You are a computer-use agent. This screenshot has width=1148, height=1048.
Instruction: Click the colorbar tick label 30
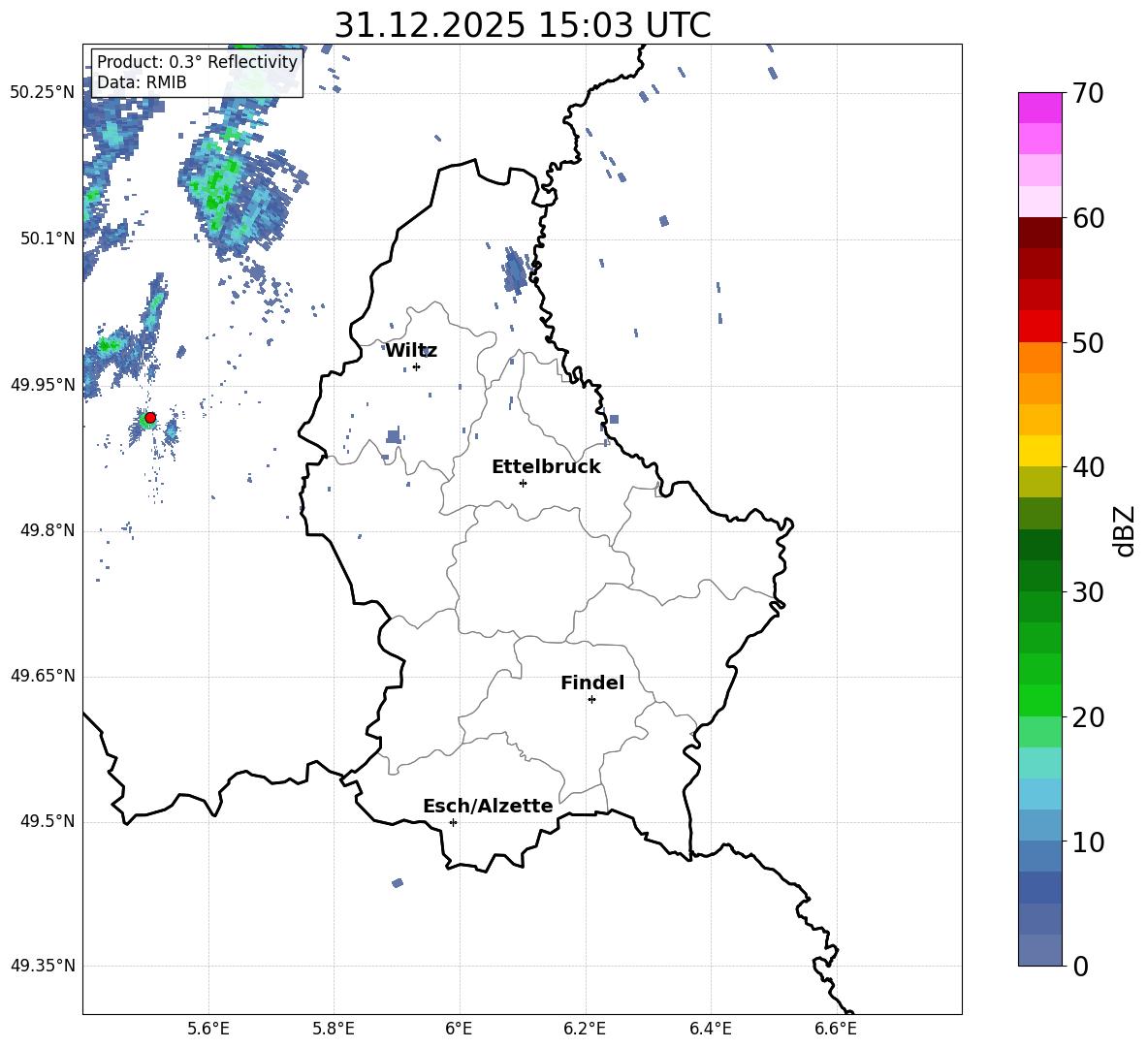[x=1088, y=592]
